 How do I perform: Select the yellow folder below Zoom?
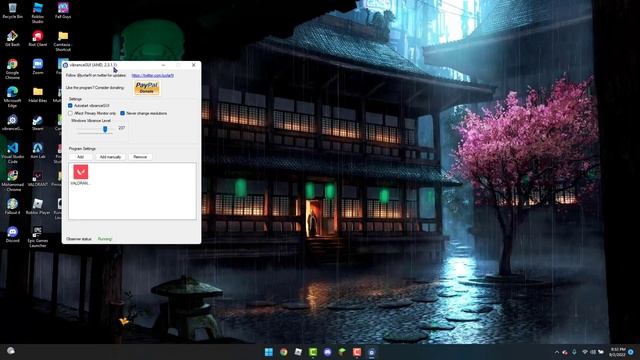(x=38, y=94)
